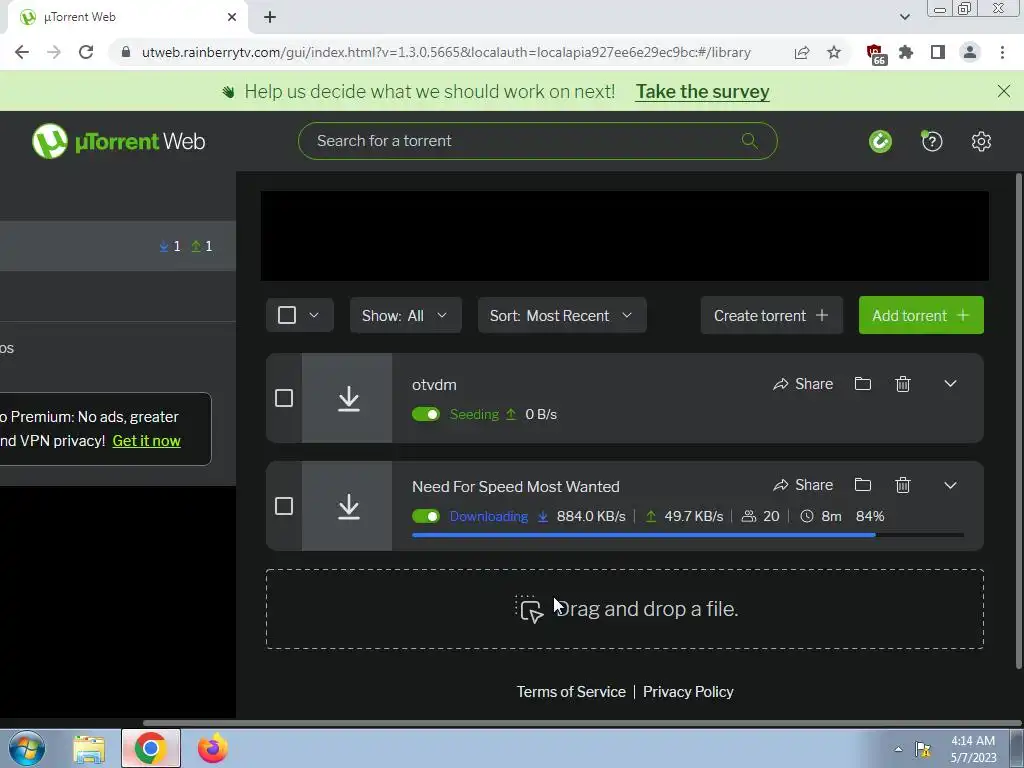Image resolution: width=1024 pixels, height=768 pixels.
Task: Open folder for Need For Speed torrent
Action: click(x=863, y=485)
